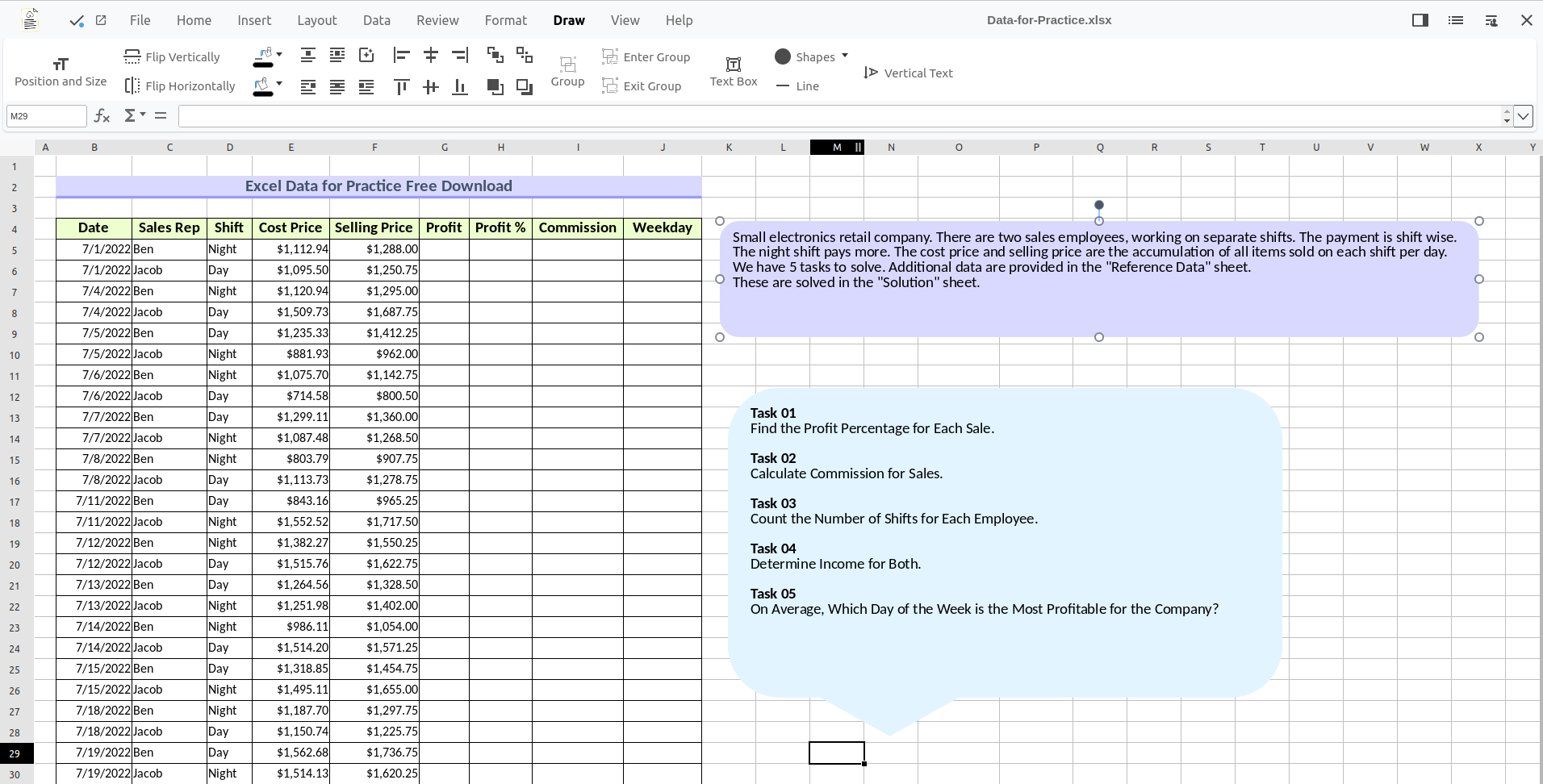This screenshot has width=1543, height=784.
Task: Toggle Vertical Text
Action: pyautogui.click(x=908, y=73)
